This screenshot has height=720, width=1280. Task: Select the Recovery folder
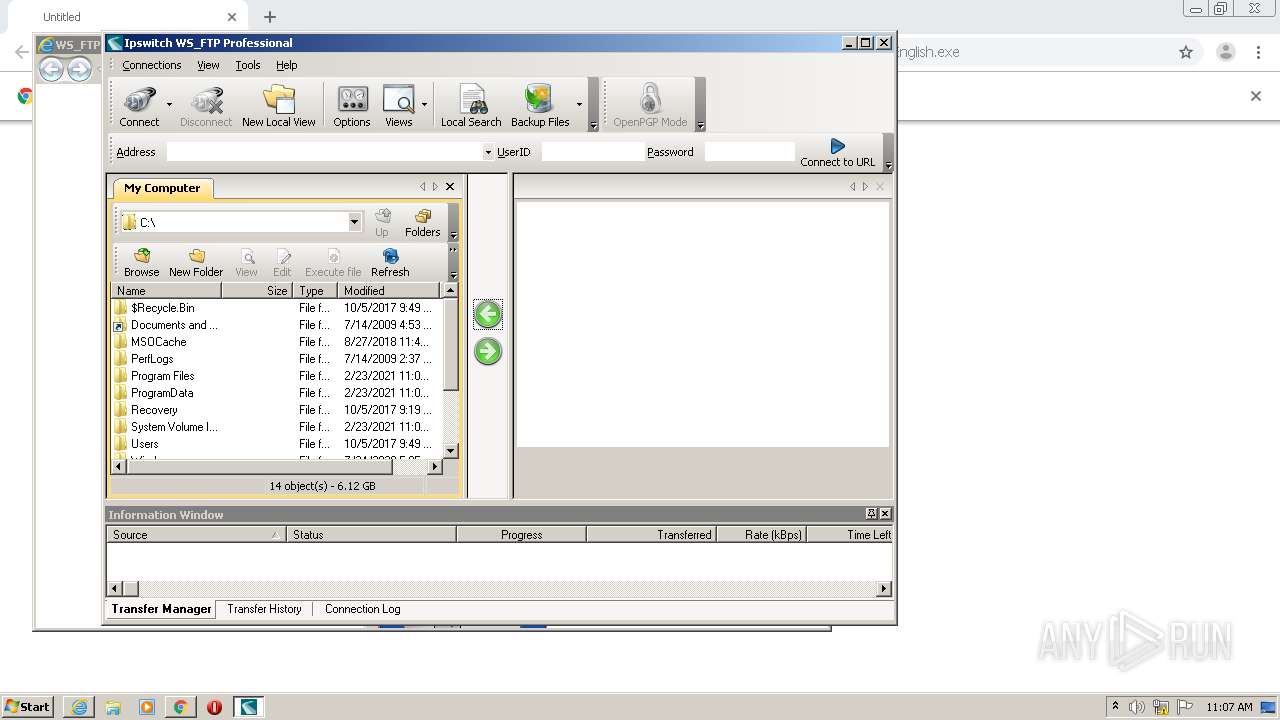tap(154, 410)
